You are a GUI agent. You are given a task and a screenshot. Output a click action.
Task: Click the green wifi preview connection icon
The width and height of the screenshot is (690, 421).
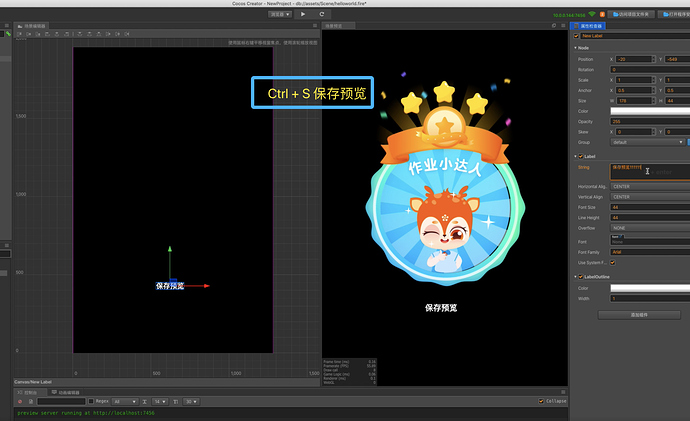point(592,15)
